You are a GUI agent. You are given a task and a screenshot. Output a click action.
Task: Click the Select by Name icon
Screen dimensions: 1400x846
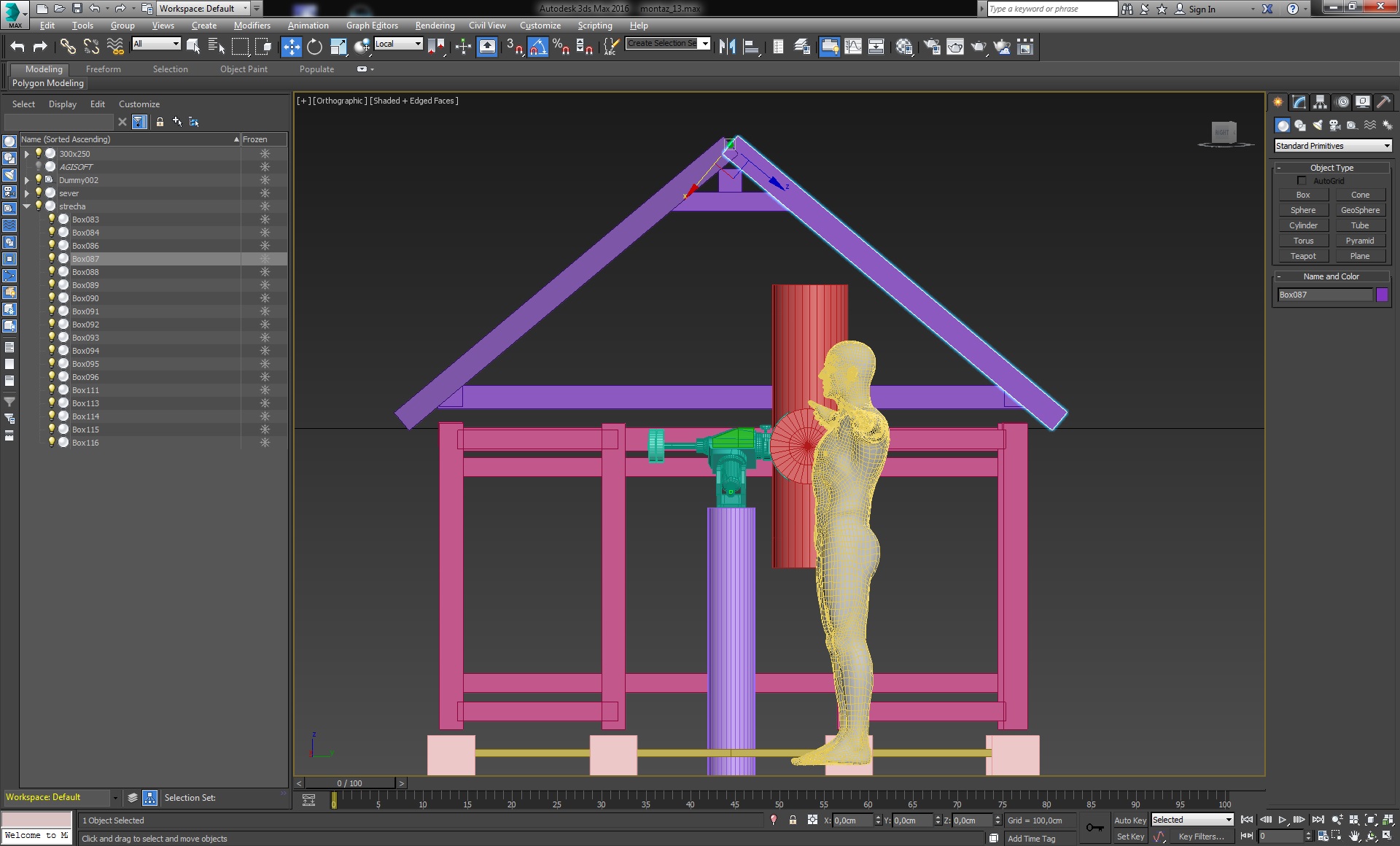(217, 47)
